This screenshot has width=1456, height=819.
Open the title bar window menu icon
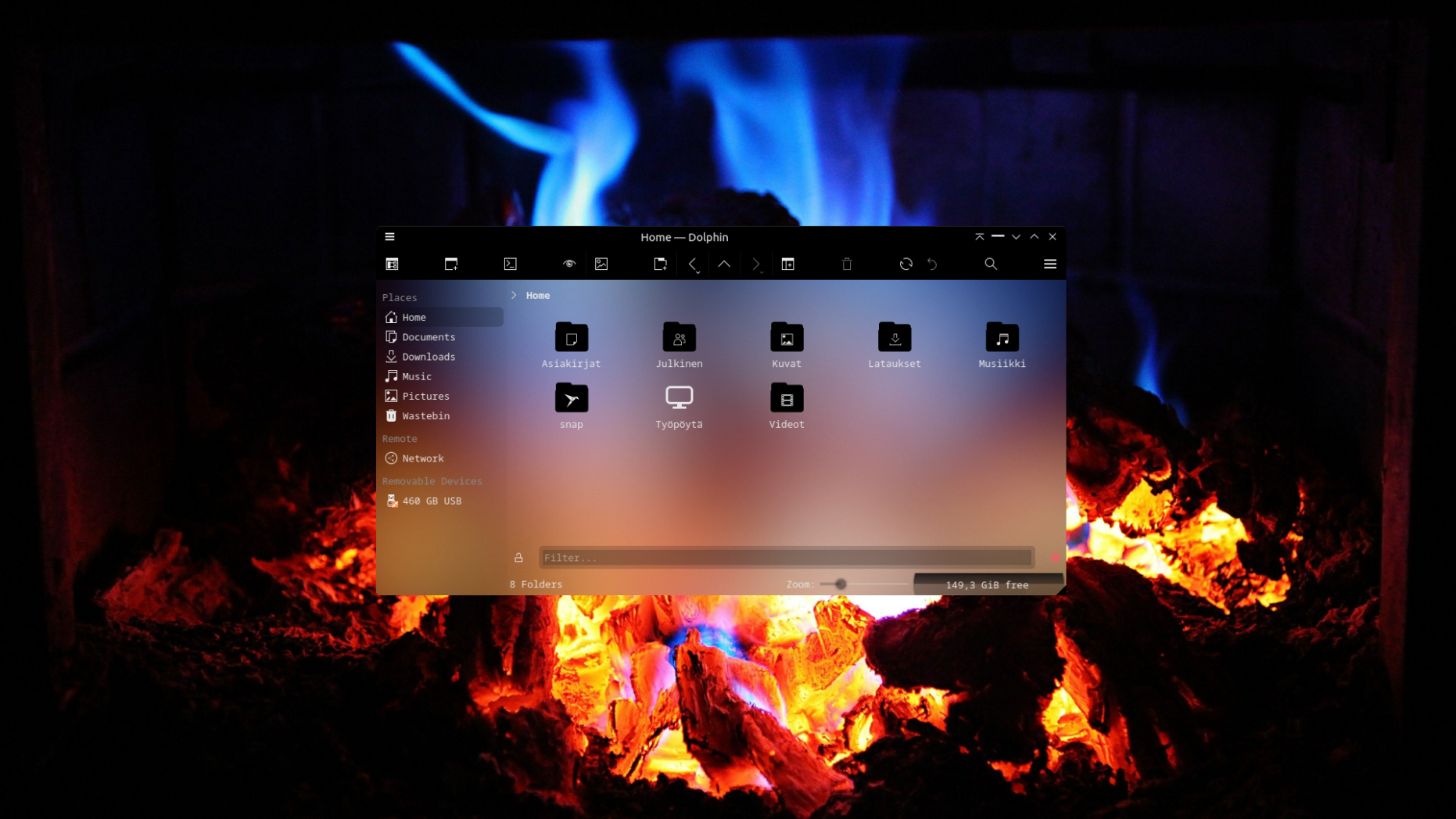pos(389,237)
